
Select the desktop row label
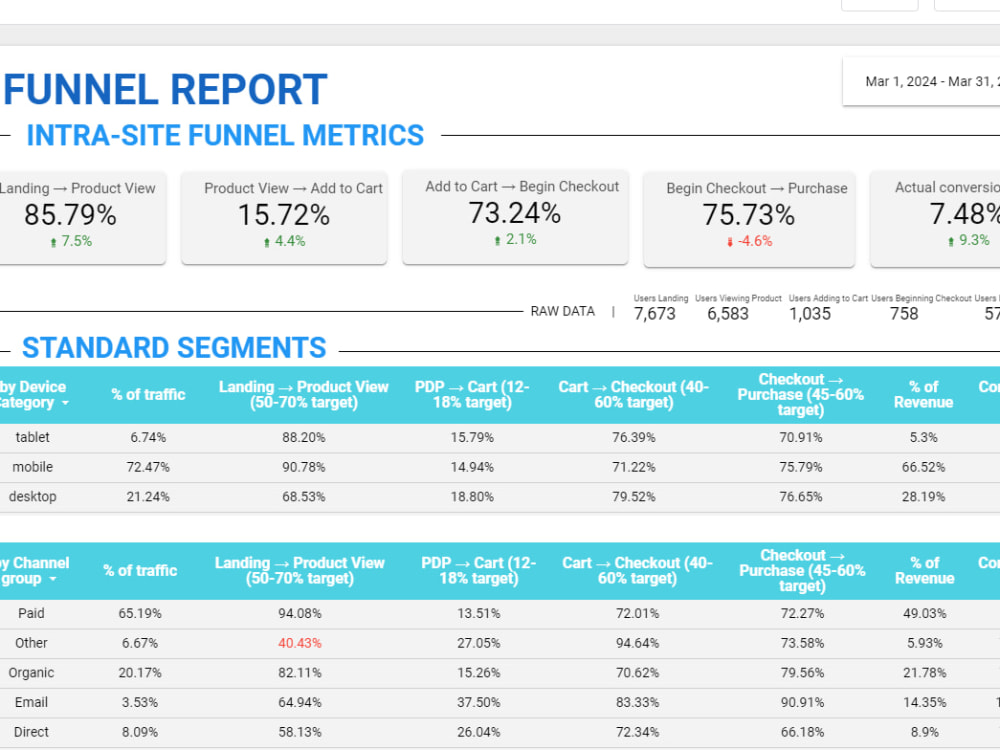coord(33,497)
